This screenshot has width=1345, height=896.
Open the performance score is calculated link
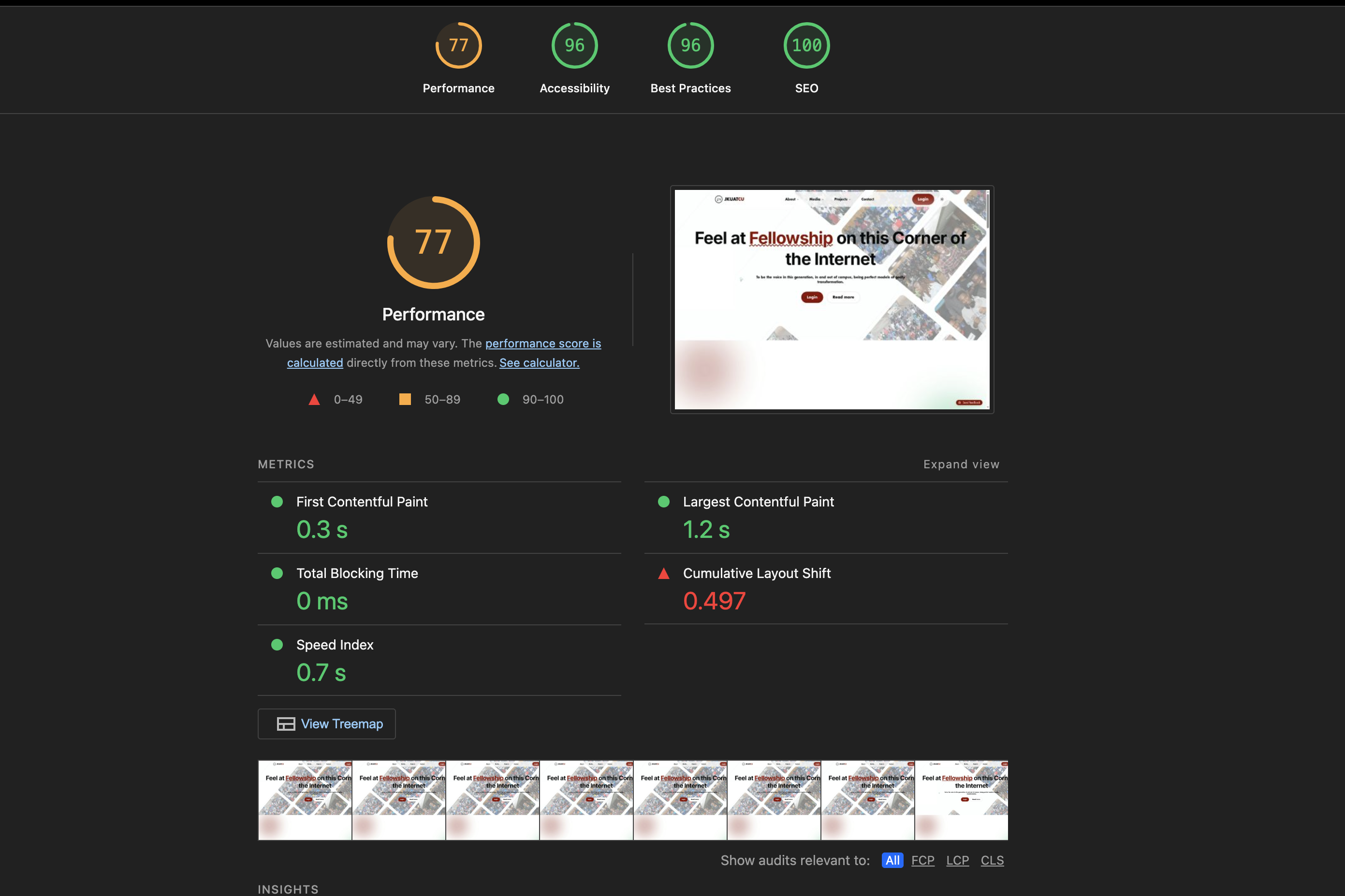click(x=542, y=344)
